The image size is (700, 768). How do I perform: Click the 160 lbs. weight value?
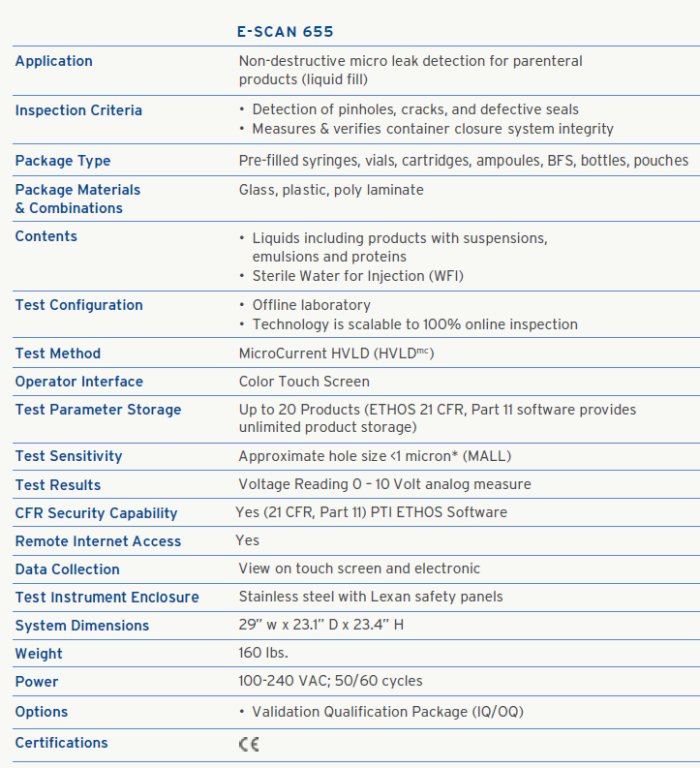coord(263,653)
